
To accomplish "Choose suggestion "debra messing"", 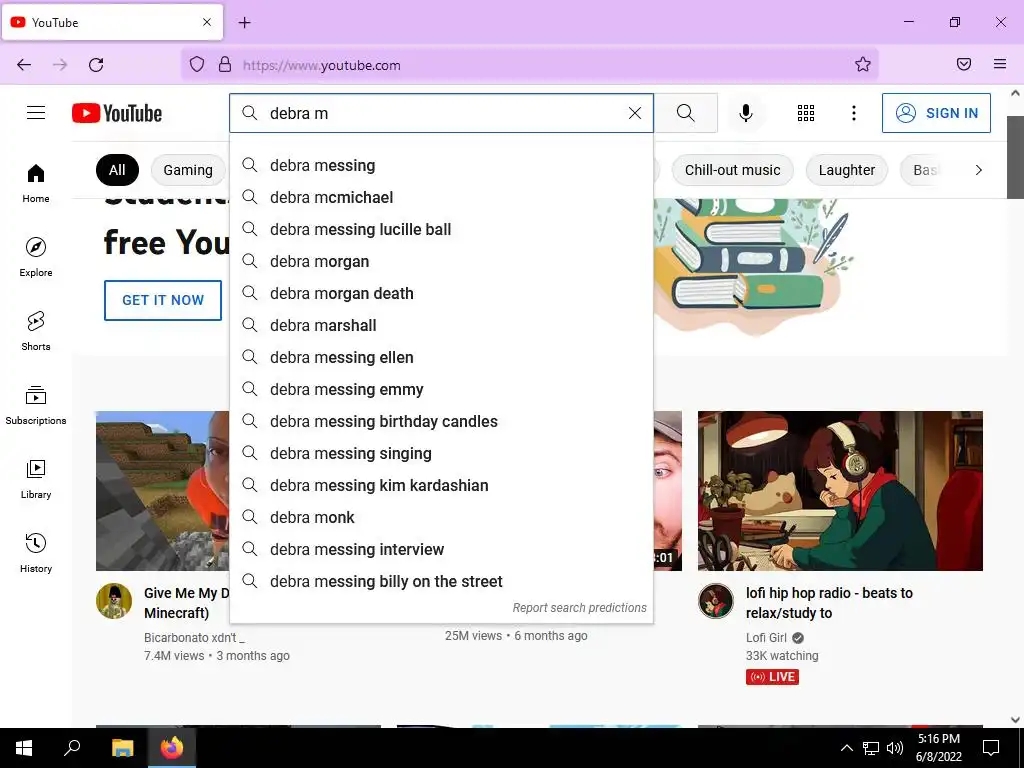I will coord(441,165).
